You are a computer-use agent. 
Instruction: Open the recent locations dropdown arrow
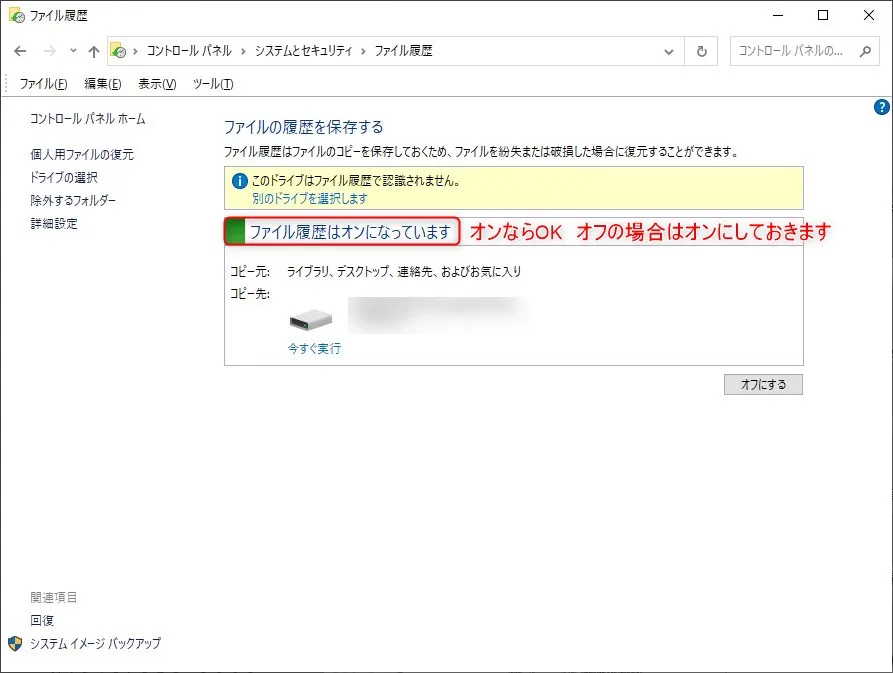coord(73,51)
